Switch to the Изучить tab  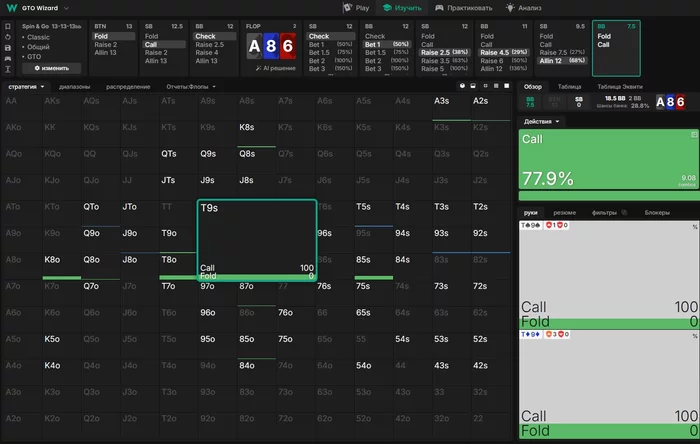pos(402,8)
